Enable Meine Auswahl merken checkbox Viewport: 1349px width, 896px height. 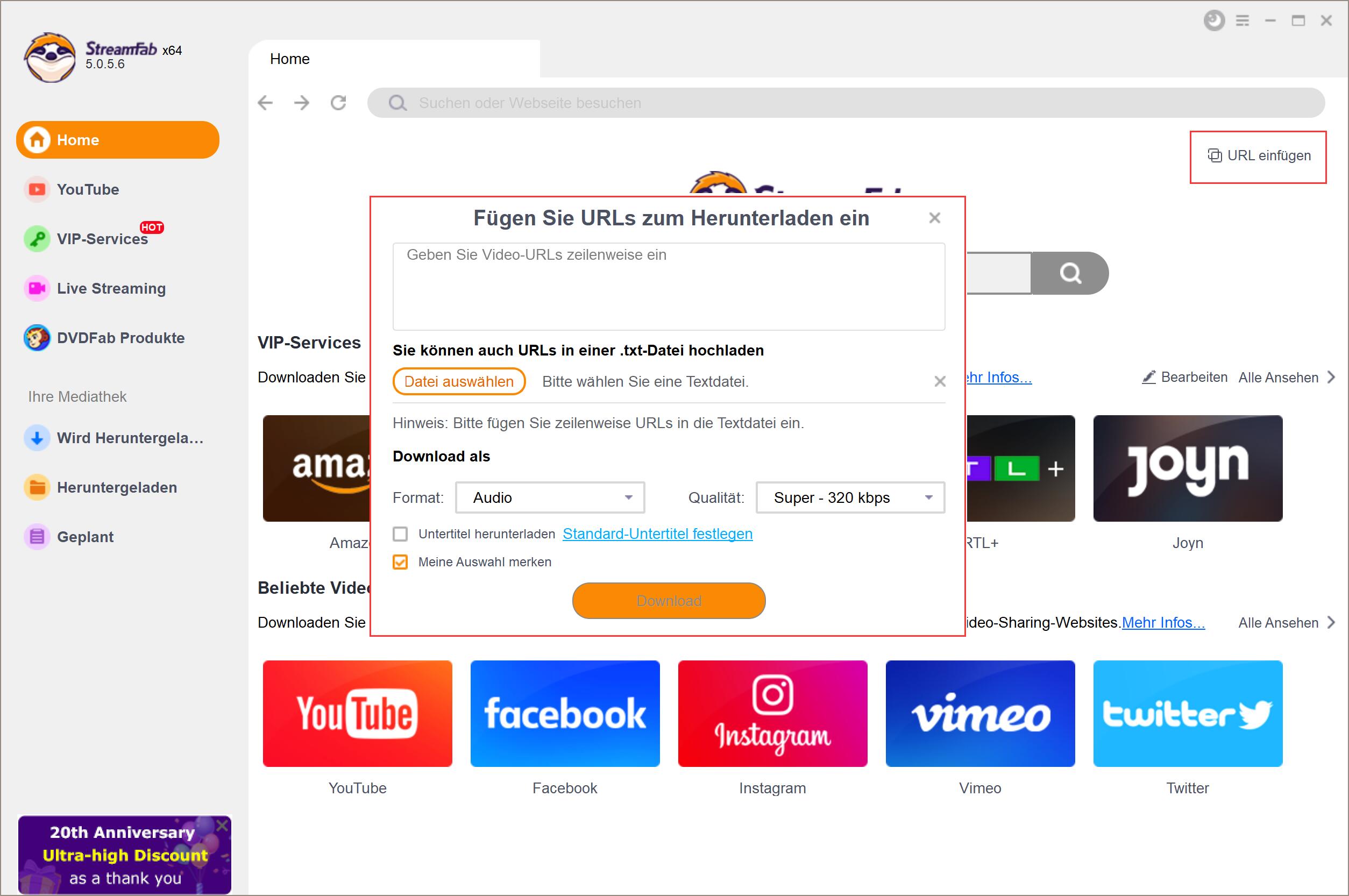(x=401, y=561)
